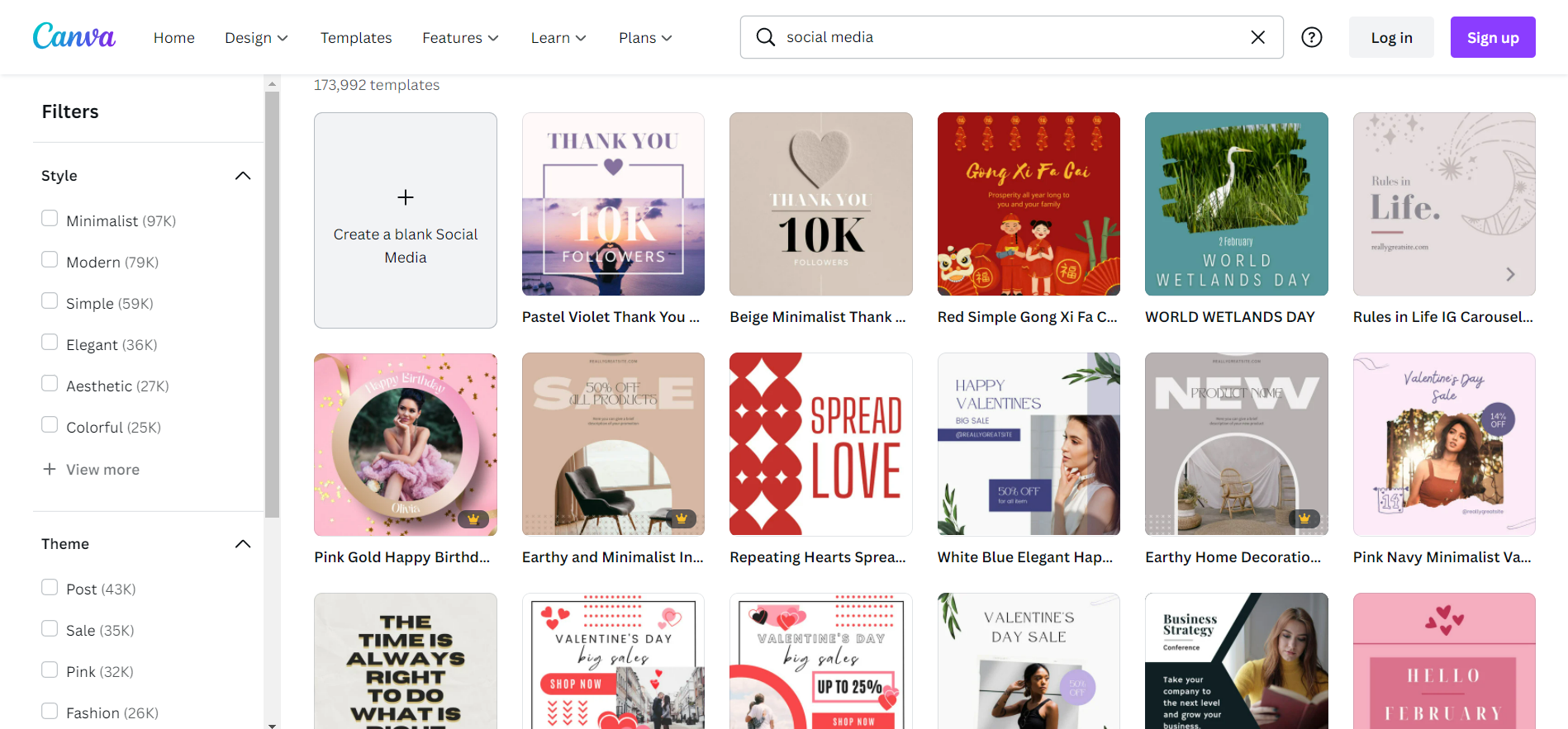1568x729 pixels.
Task: Open Hello February template thumbnail
Action: tap(1444, 660)
